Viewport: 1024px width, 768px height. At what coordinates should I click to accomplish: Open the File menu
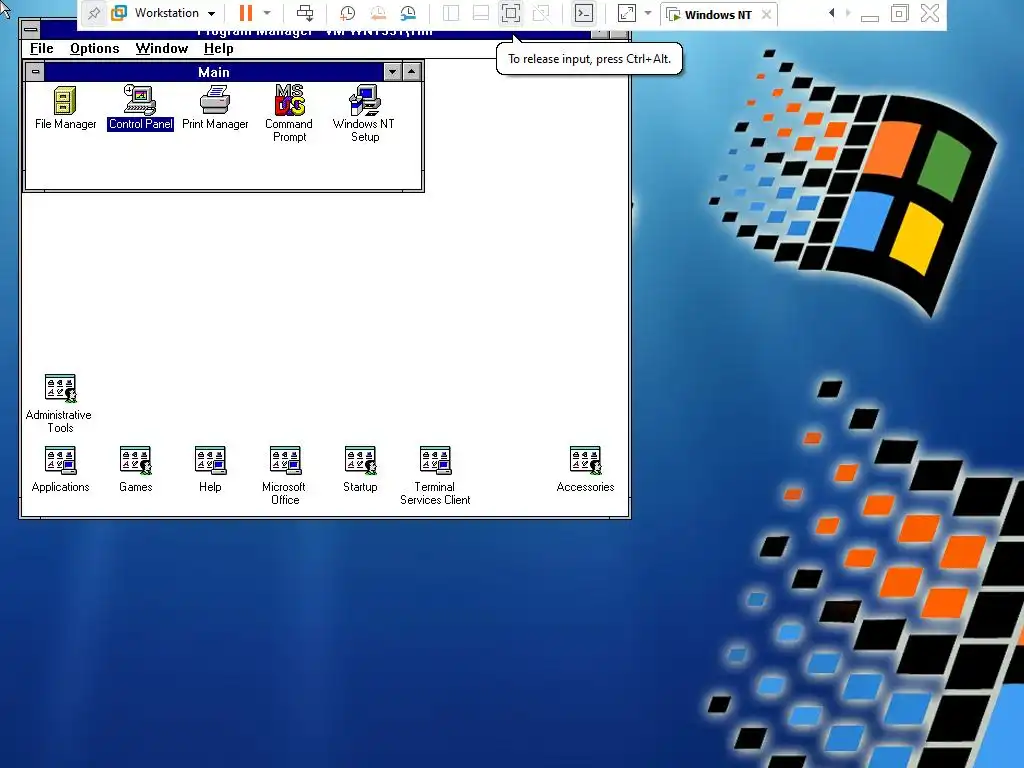pyautogui.click(x=42, y=48)
